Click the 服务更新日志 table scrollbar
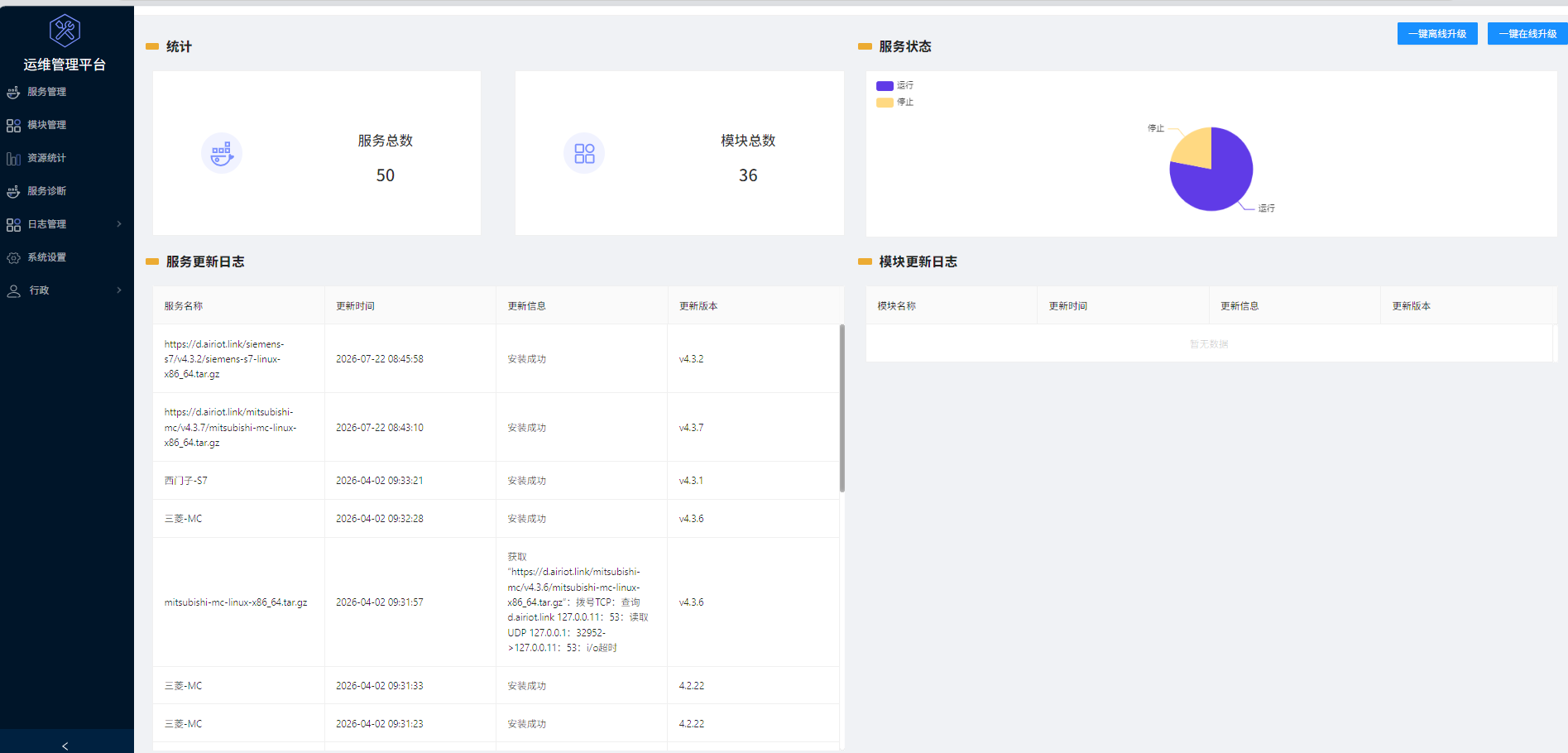The width and height of the screenshot is (1568, 753). tap(842, 408)
